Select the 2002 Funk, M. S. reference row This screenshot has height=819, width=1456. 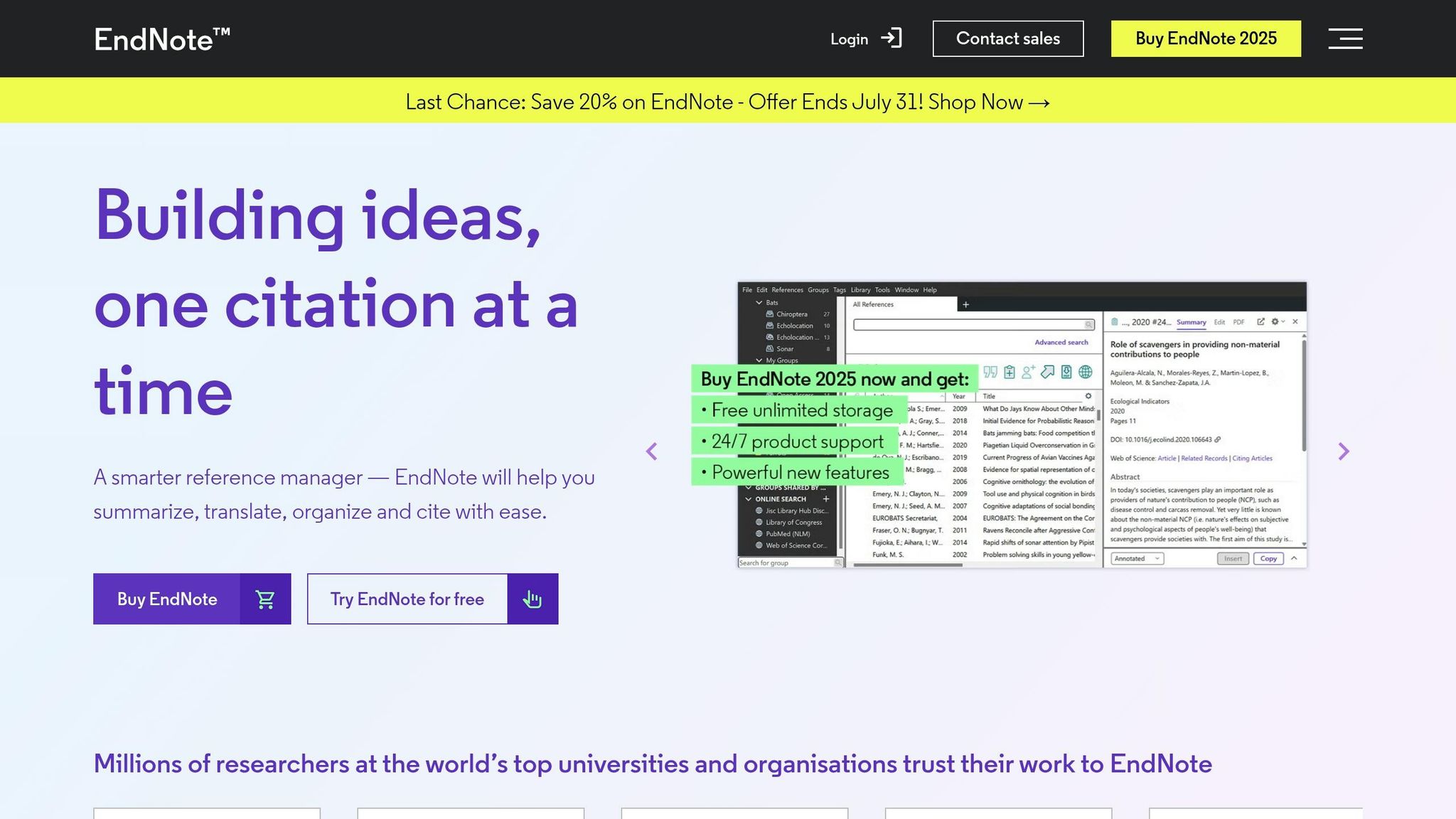pyautogui.click(x=984, y=555)
